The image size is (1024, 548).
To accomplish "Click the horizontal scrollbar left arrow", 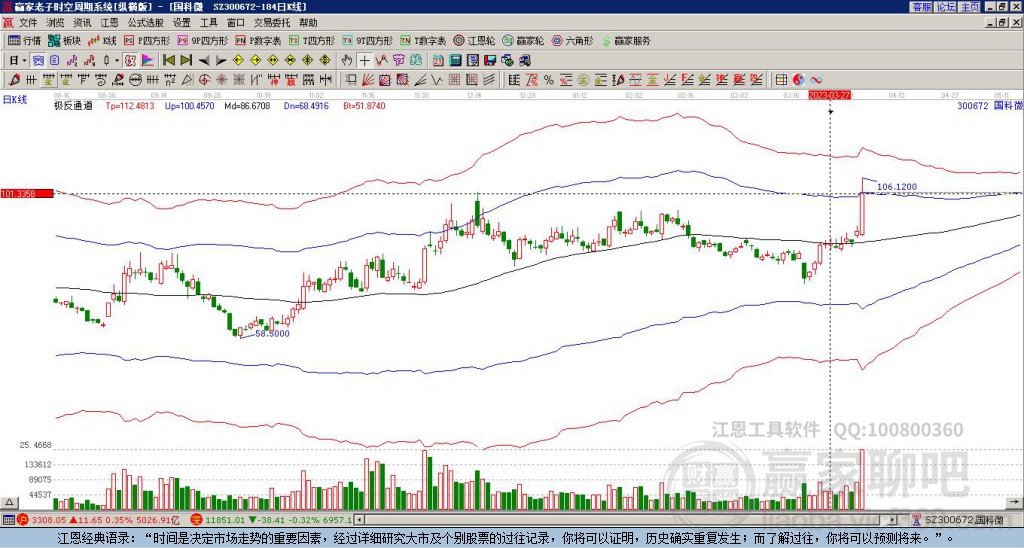I will (x=359, y=520).
